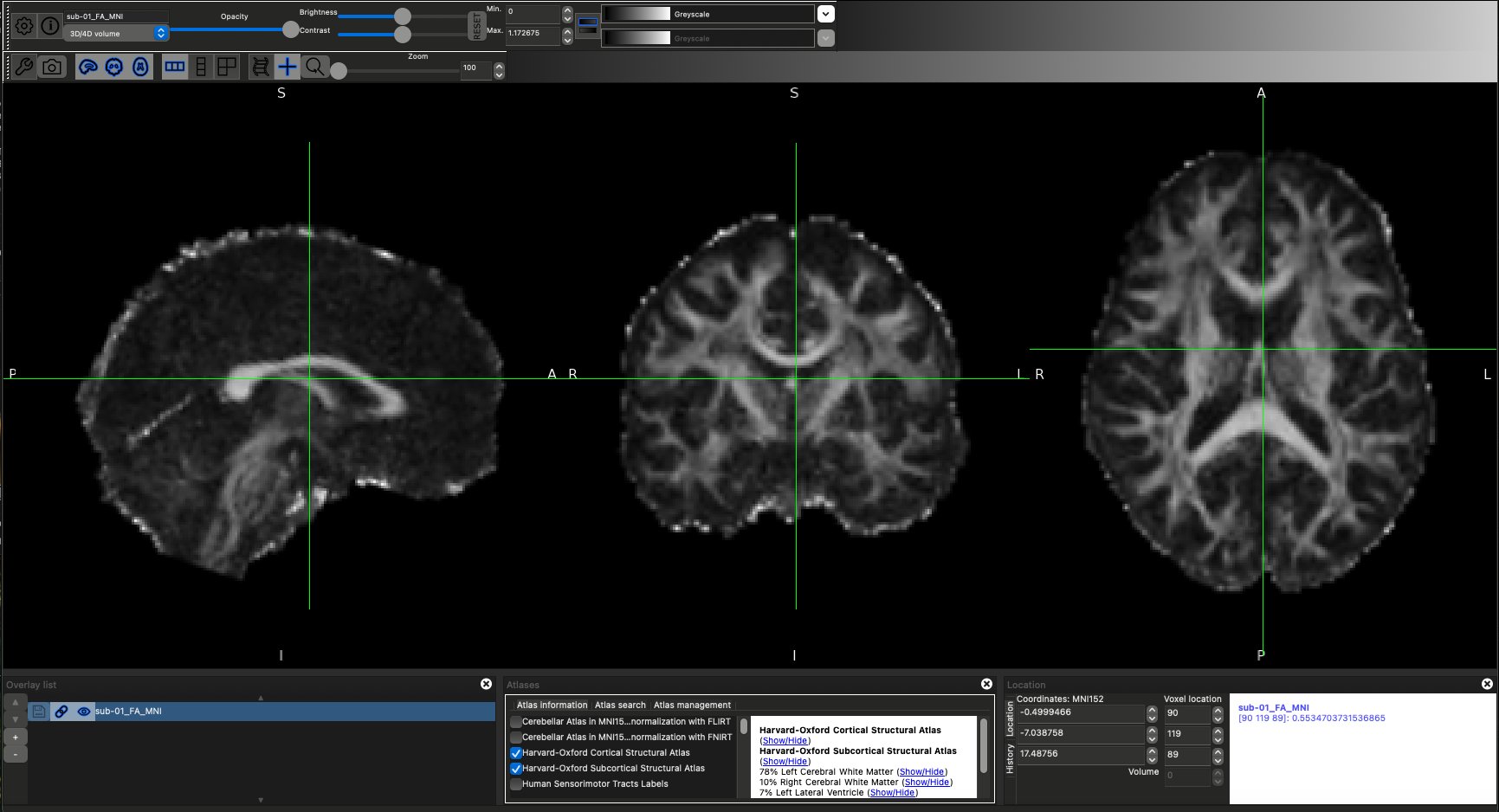The image size is (1499, 812).
Task: Switch to the Atlas search tab
Action: pyautogui.click(x=620, y=705)
